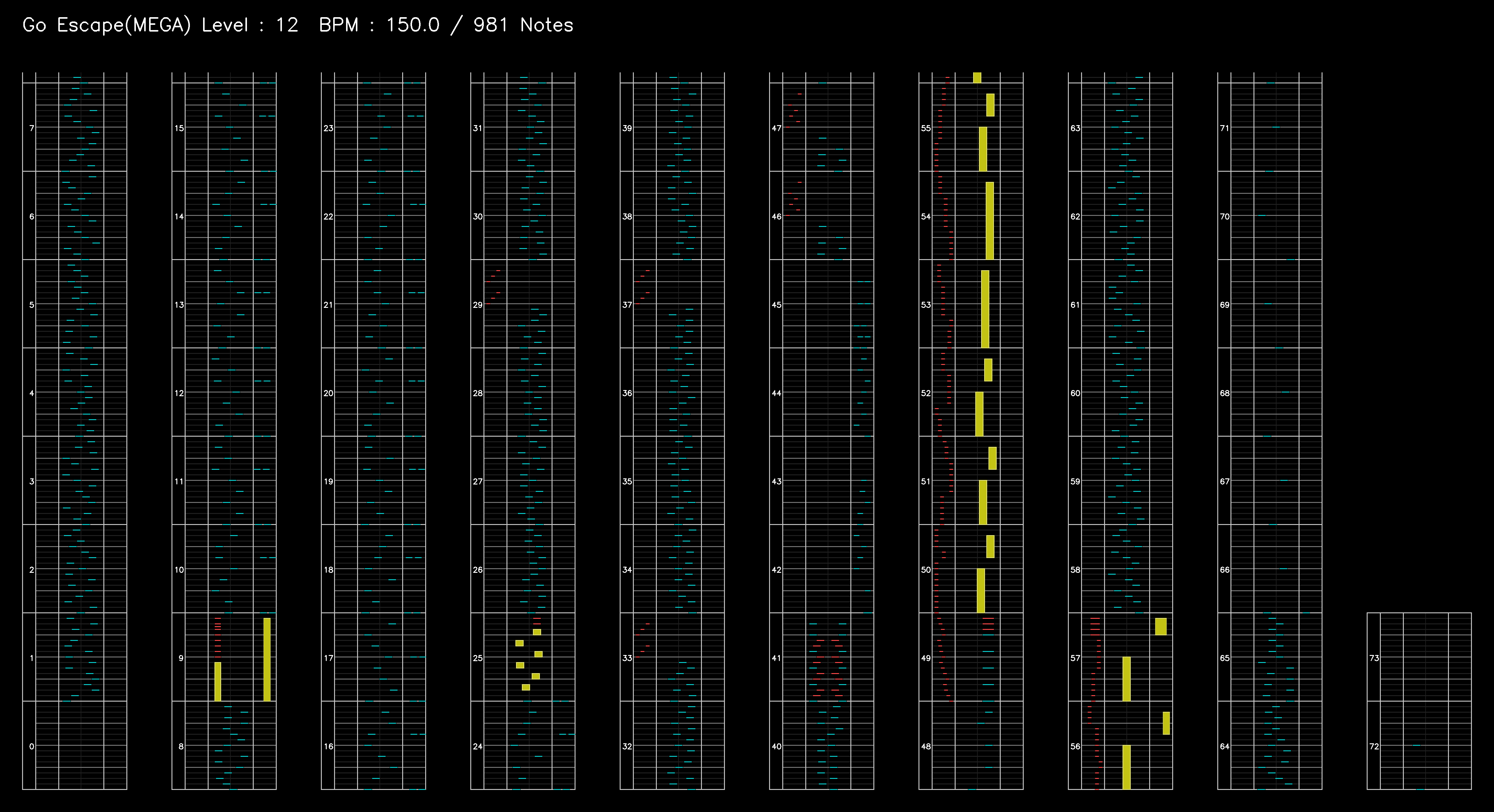Click measure number 55 label
Image resolution: width=1494 pixels, height=812 pixels.
tap(926, 128)
